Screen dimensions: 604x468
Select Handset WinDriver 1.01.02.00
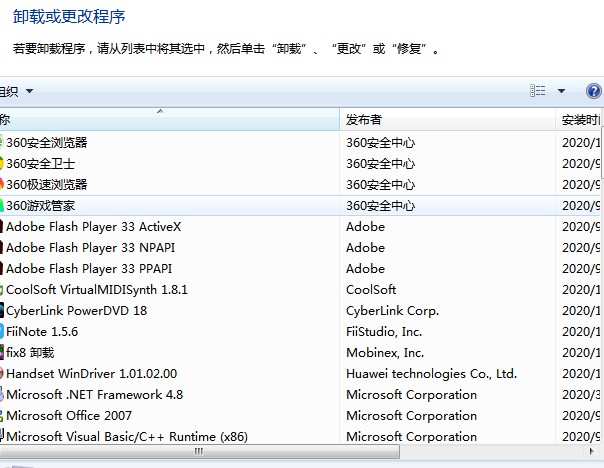pyautogui.click(x=91, y=373)
